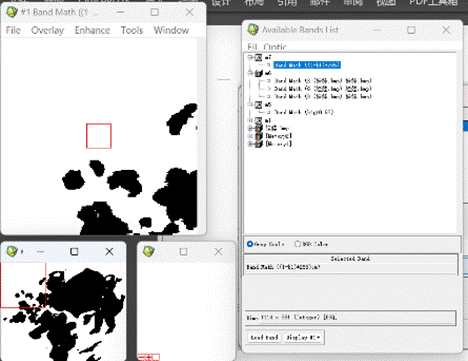Click zoom-in plus box in Zoom window
468x361 pixels.
(148, 357)
